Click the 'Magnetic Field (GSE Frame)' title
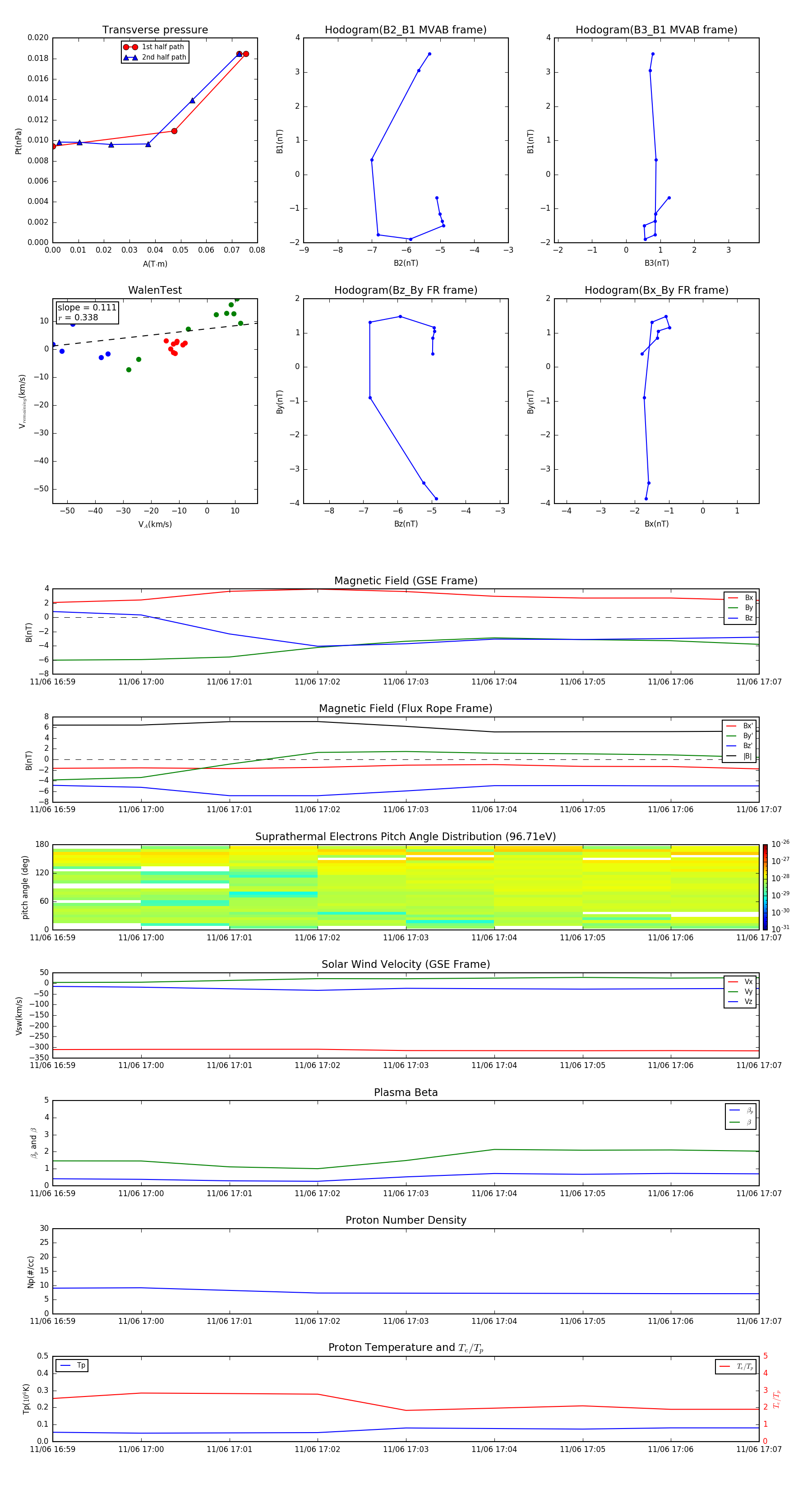Screen dimensions: 812x1489 click(x=406, y=581)
